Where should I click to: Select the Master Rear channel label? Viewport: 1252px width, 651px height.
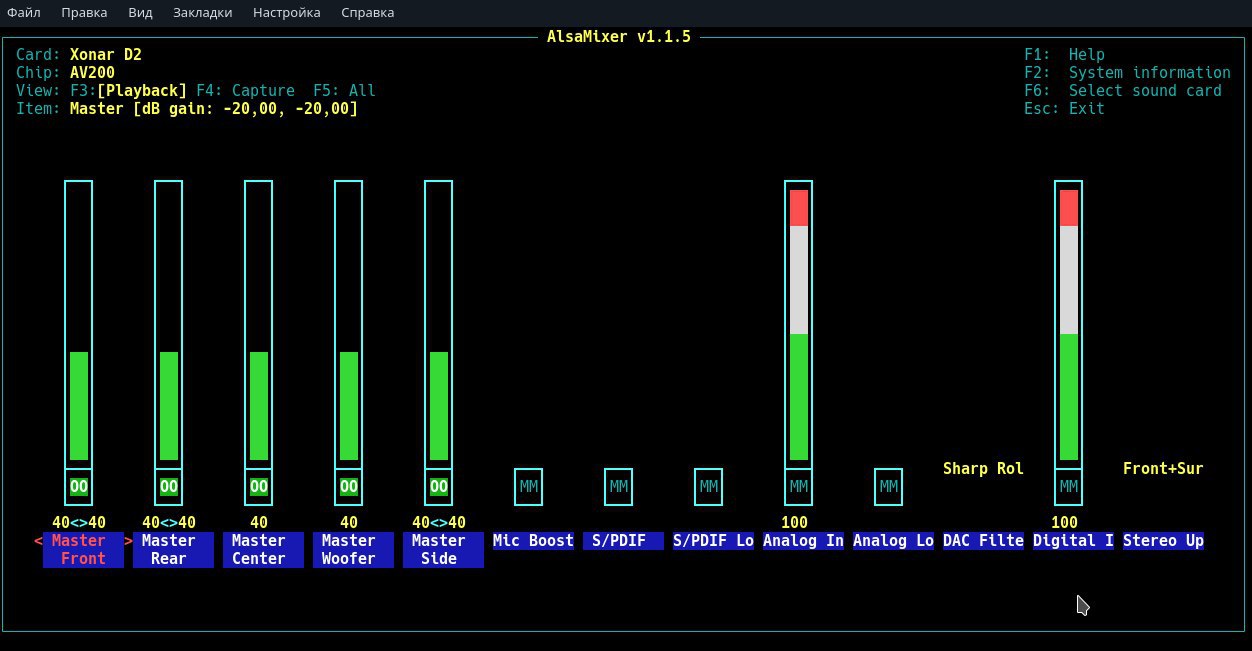tap(173, 550)
